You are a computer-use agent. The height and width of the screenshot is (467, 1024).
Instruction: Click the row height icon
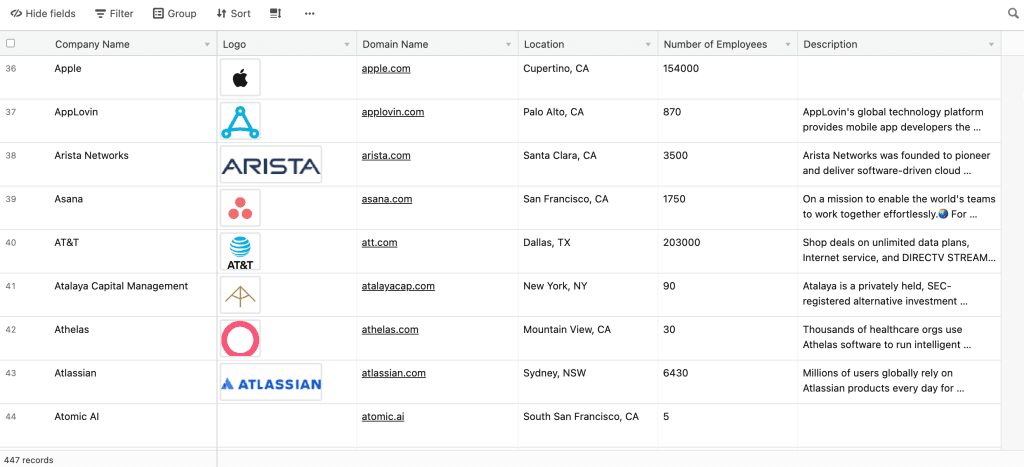pyautogui.click(x=276, y=14)
